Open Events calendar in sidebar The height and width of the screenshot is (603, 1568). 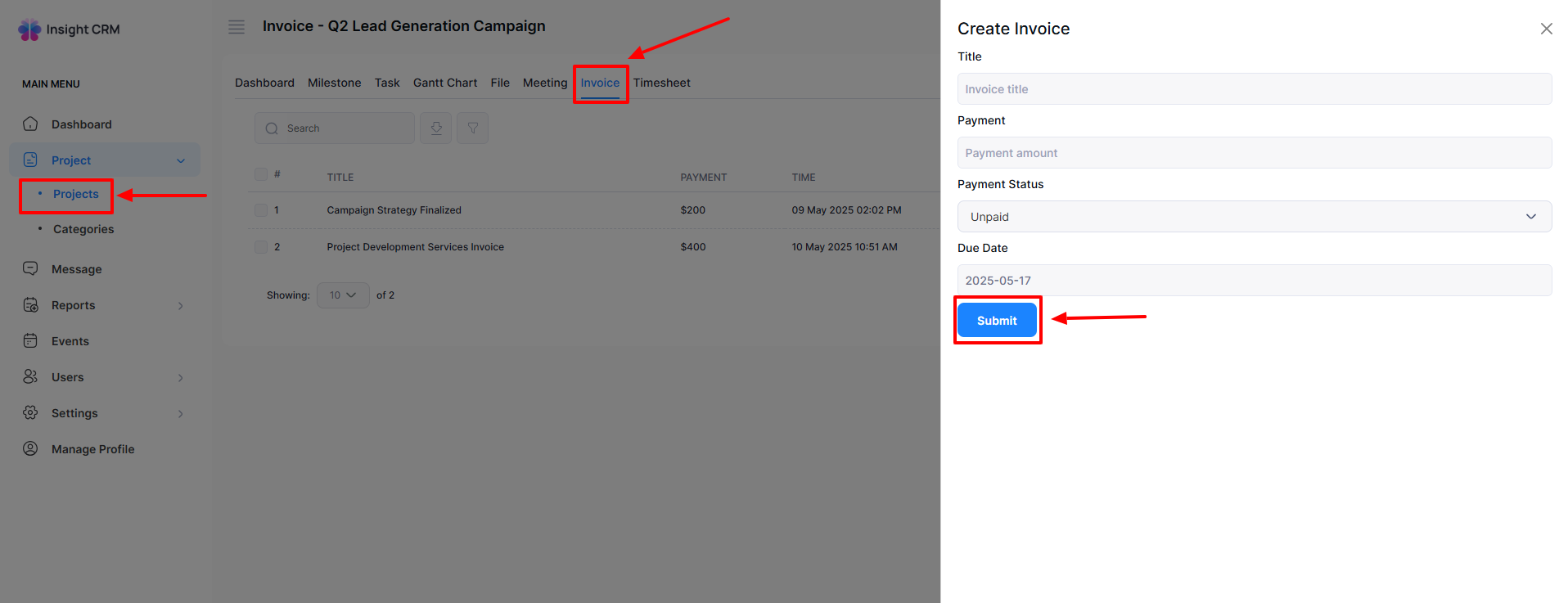(x=70, y=341)
